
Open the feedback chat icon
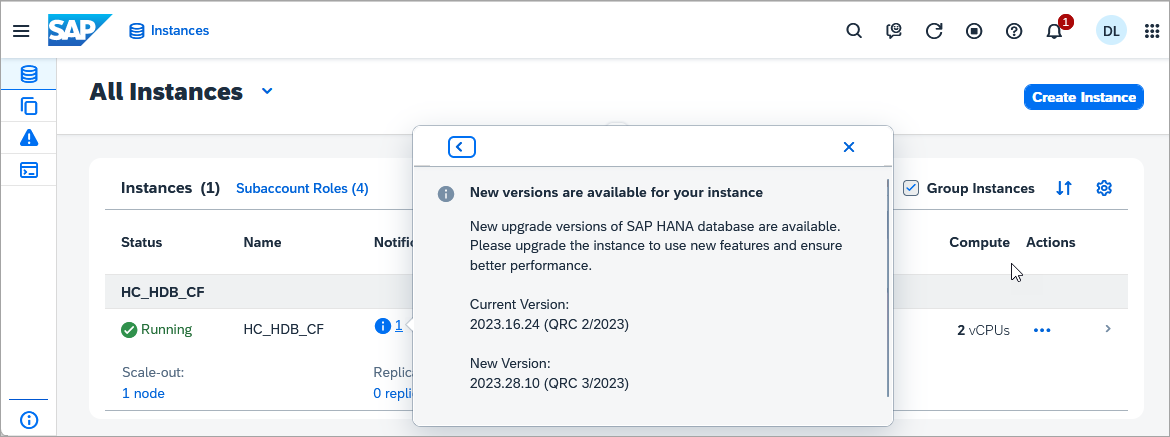[894, 31]
